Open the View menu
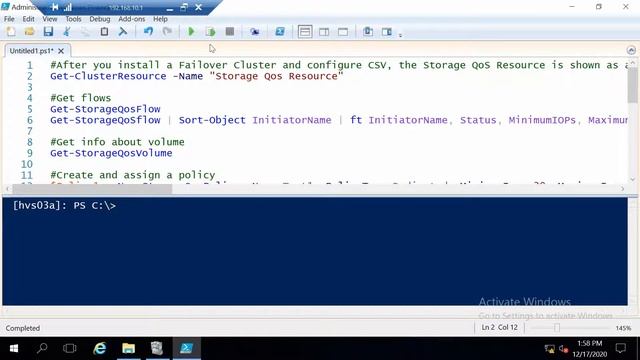640x360 pixels. [x=49, y=19]
